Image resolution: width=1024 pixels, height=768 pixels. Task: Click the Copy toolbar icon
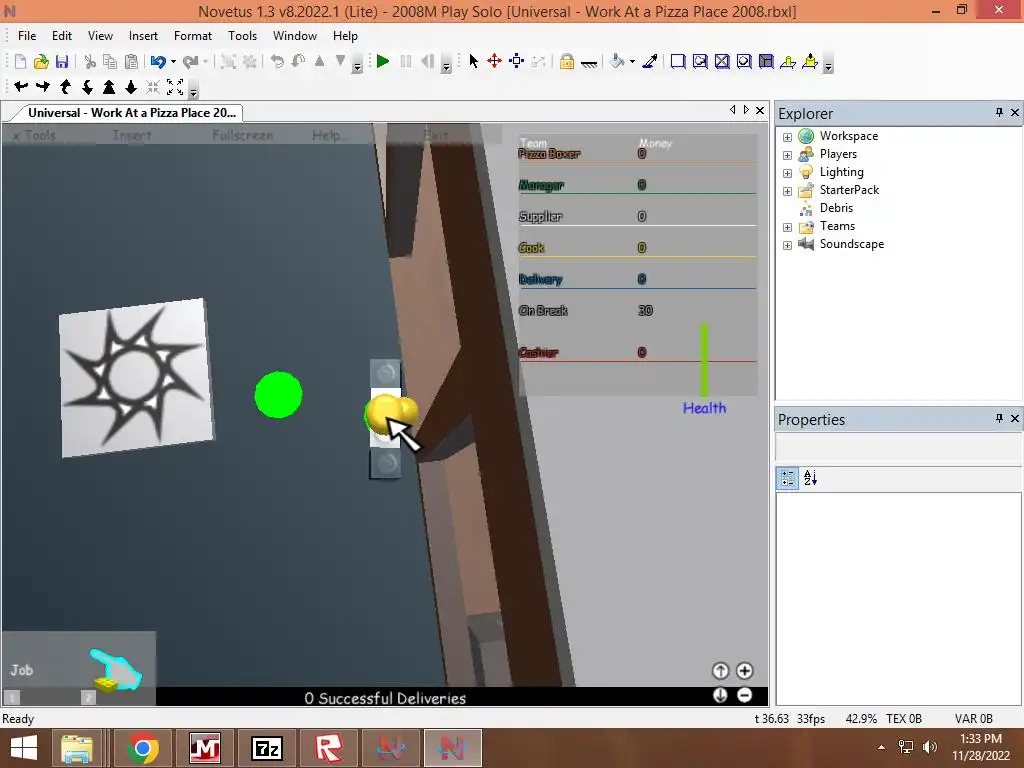click(x=110, y=61)
